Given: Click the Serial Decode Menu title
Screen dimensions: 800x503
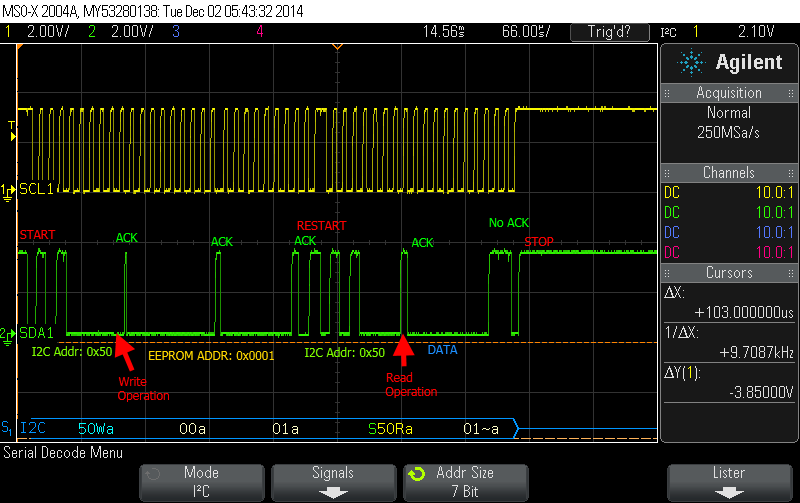Looking at the screenshot, I should point(63,453).
